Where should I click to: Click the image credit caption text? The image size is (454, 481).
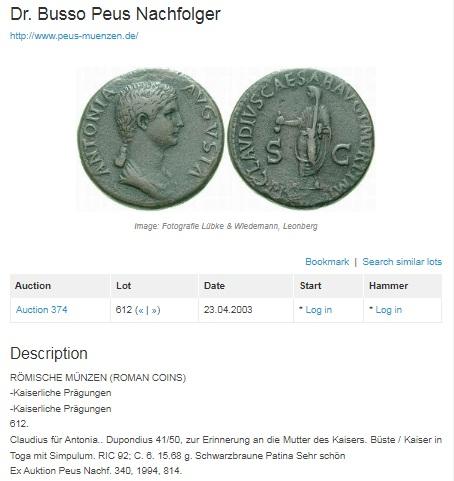coord(226,226)
